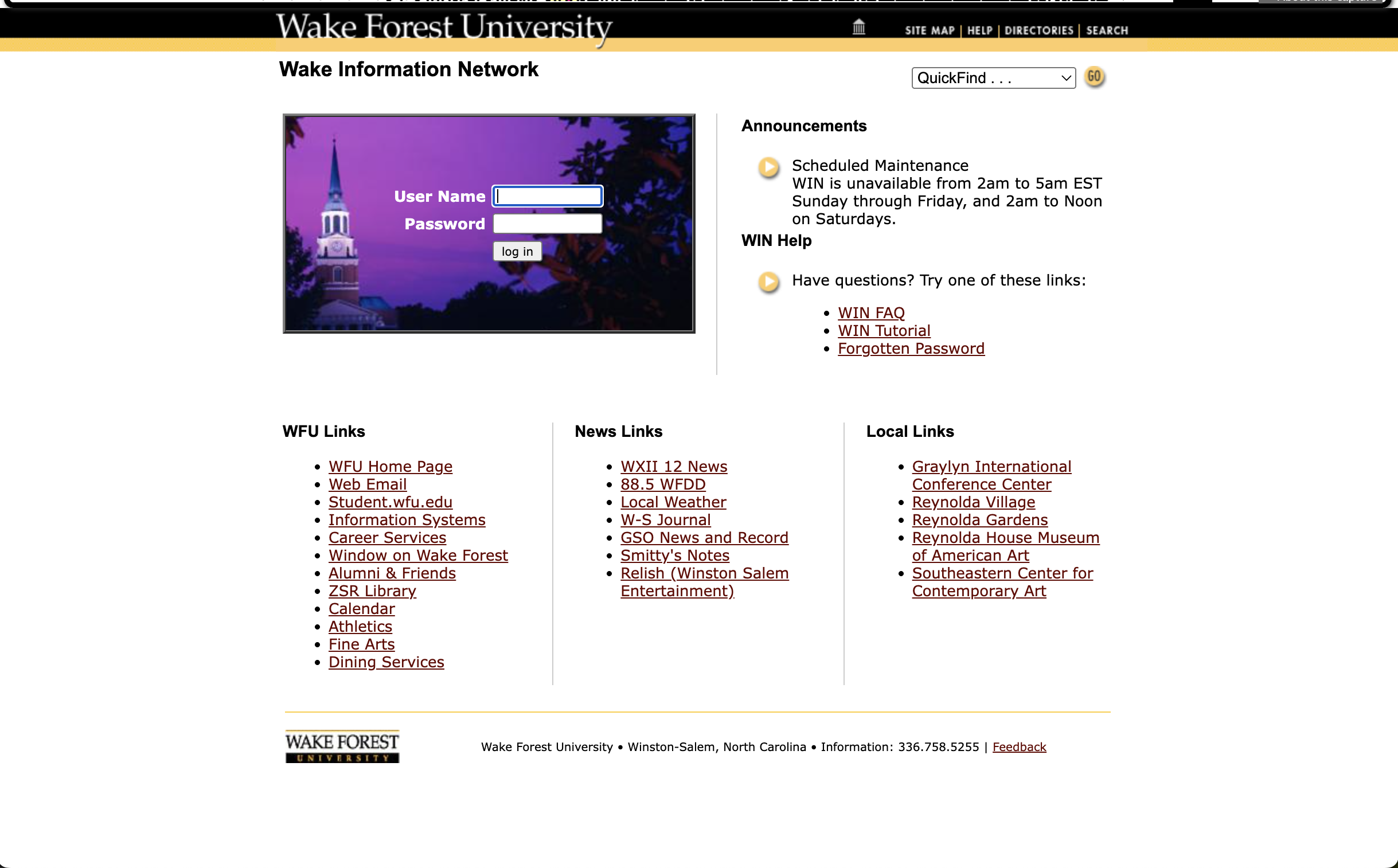1398x868 pixels.
Task: Open 88.5 WFDD link
Action: point(662,484)
